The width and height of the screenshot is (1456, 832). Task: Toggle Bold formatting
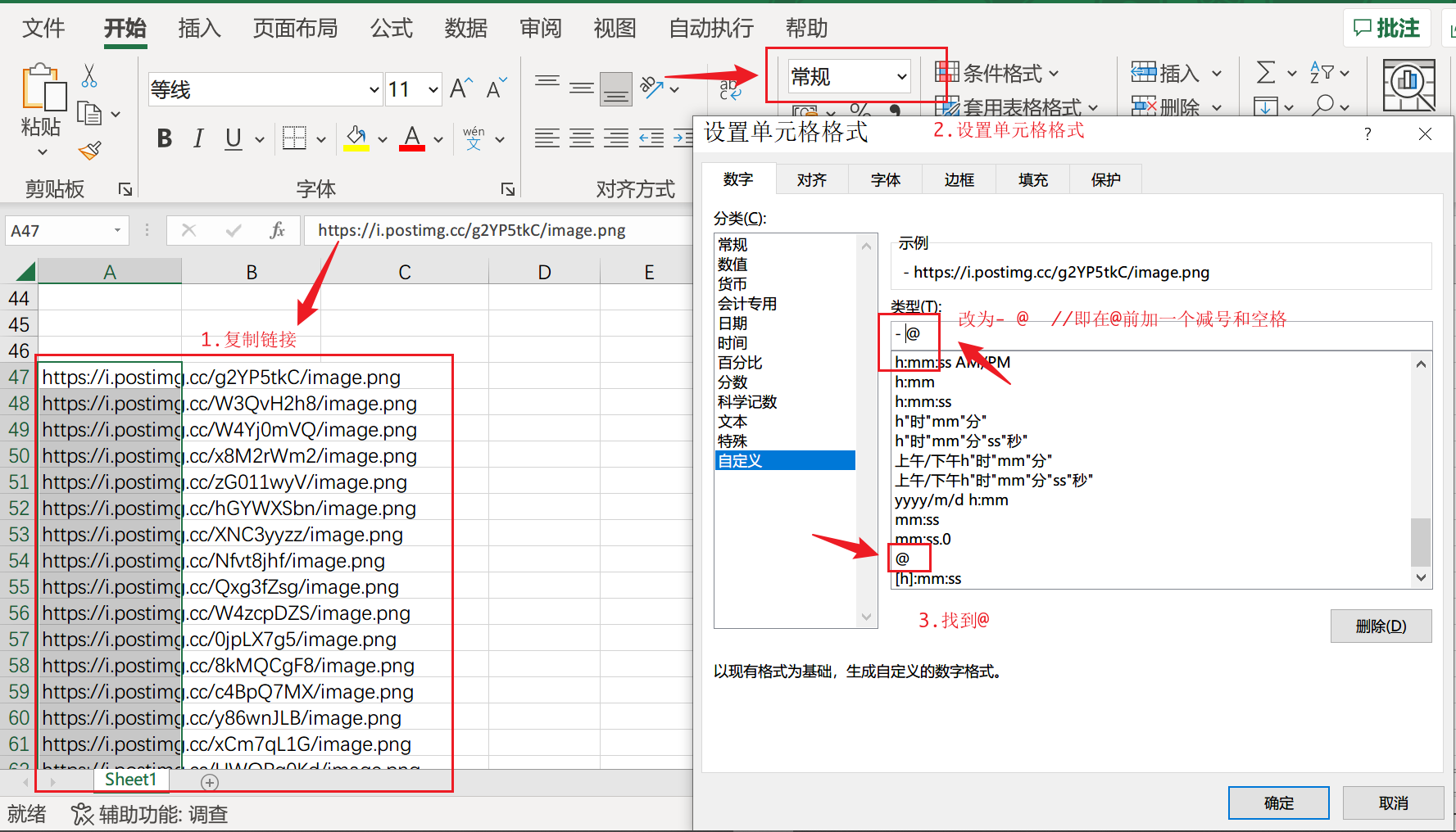click(165, 138)
